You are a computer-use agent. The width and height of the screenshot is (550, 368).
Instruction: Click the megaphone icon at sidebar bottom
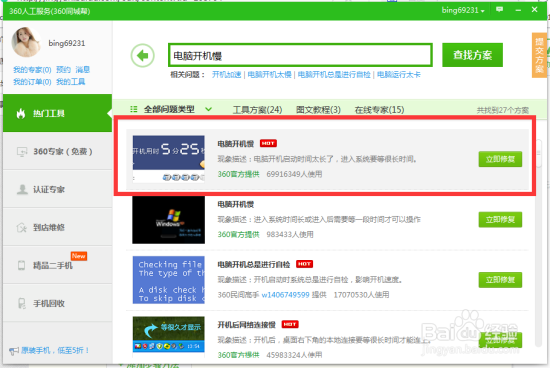pos(14,350)
